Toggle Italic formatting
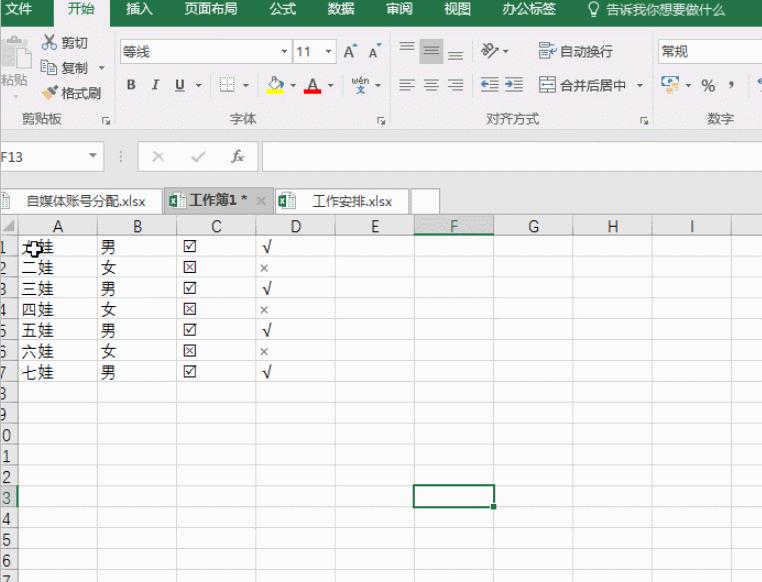Viewport: 762px width, 582px height. (x=155, y=85)
